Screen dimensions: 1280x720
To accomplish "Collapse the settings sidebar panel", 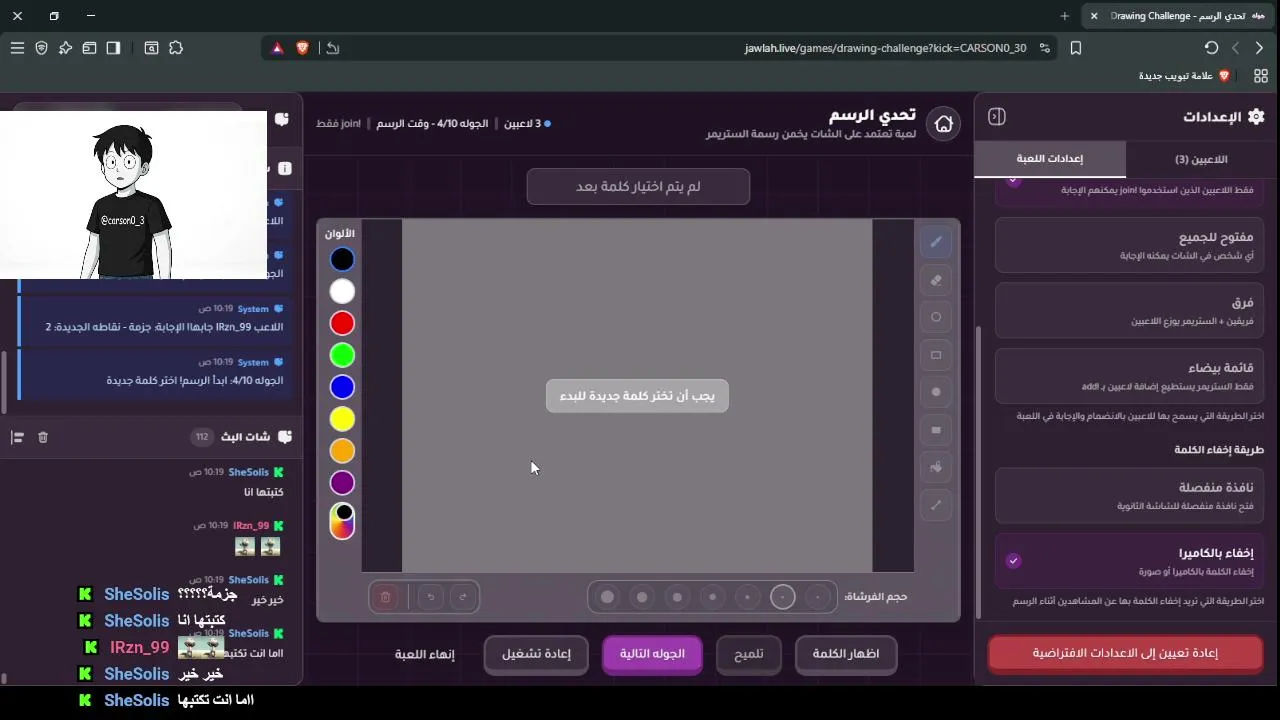I will pyautogui.click(x=997, y=117).
